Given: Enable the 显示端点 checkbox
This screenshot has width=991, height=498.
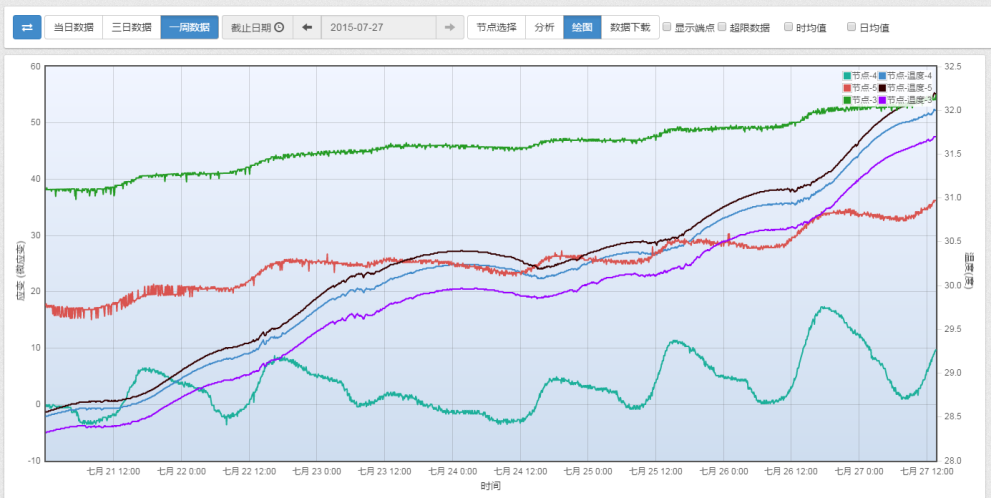Looking at the screenshot, I should point(668,27).
